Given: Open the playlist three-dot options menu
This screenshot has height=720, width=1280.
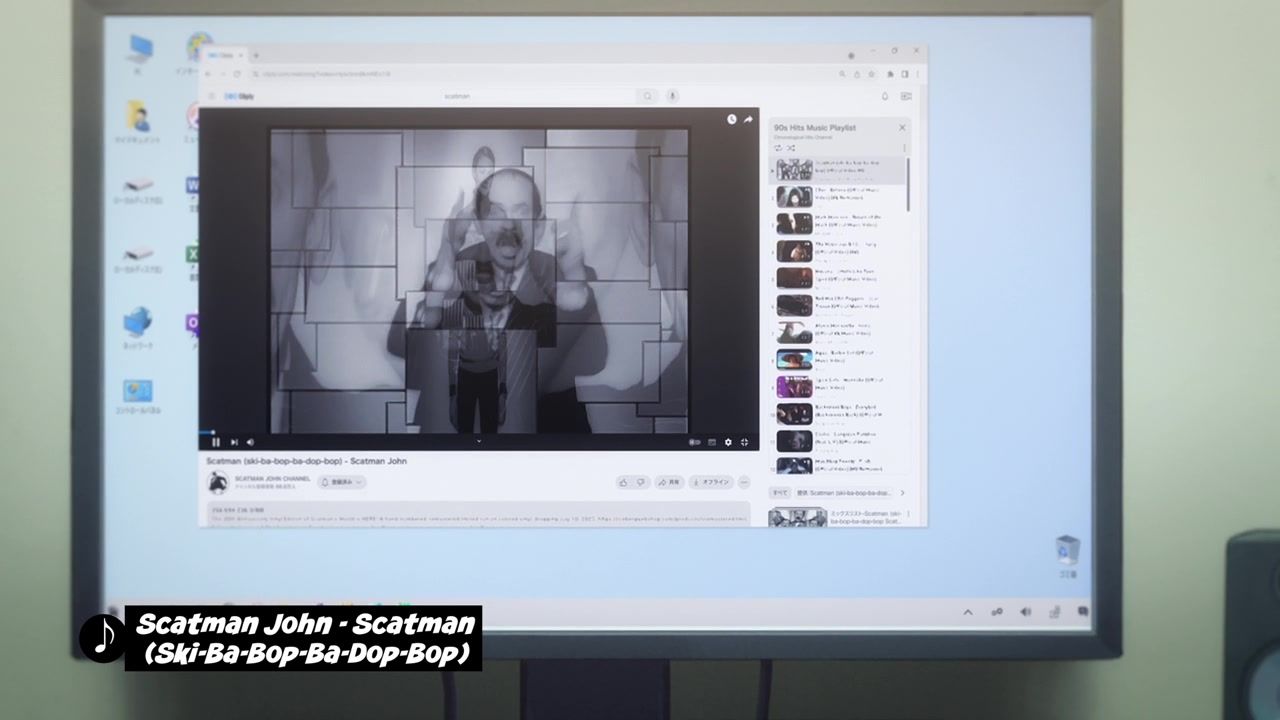Looking at the screenshot, I should coord(904,148).
